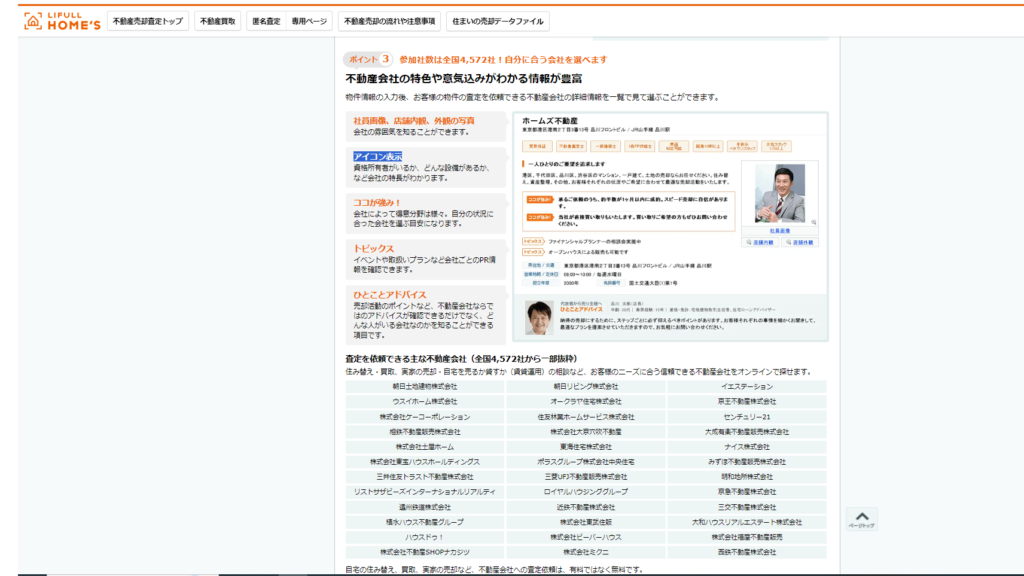Click the advisor portrait next to ひとことアドバイス
The image size is (1024, 576).
click(x=539, y=318)
